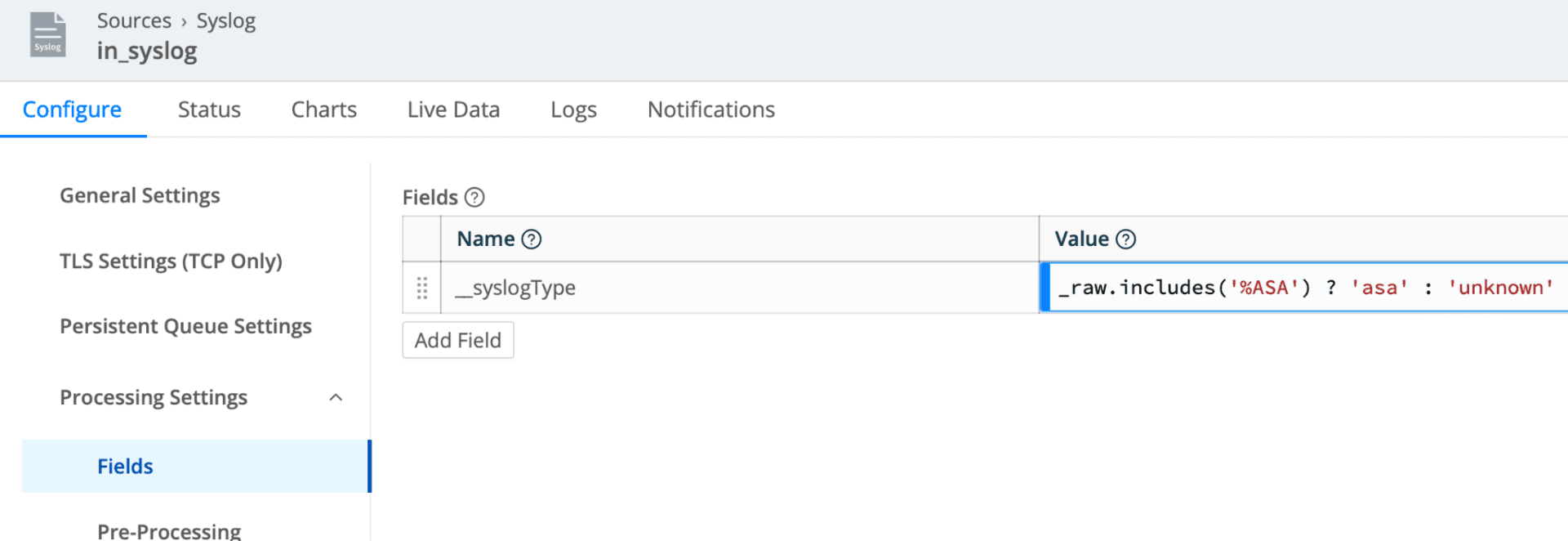The height and width of the screenshot is (541, 1568).
Task: Click the Value column help icon
Action: coord(1126,239)
